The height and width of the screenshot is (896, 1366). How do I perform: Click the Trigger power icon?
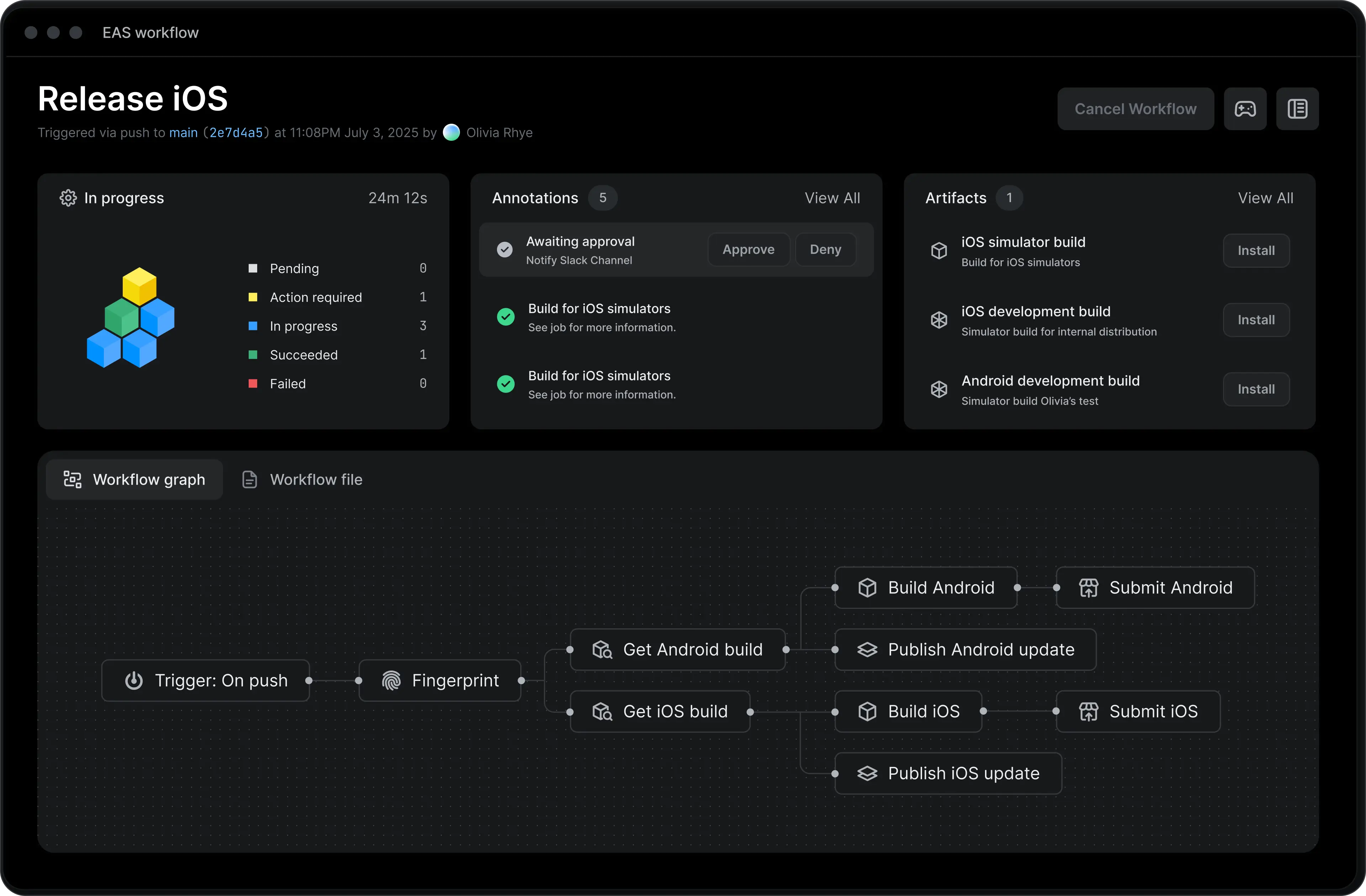tap(134, 681)
